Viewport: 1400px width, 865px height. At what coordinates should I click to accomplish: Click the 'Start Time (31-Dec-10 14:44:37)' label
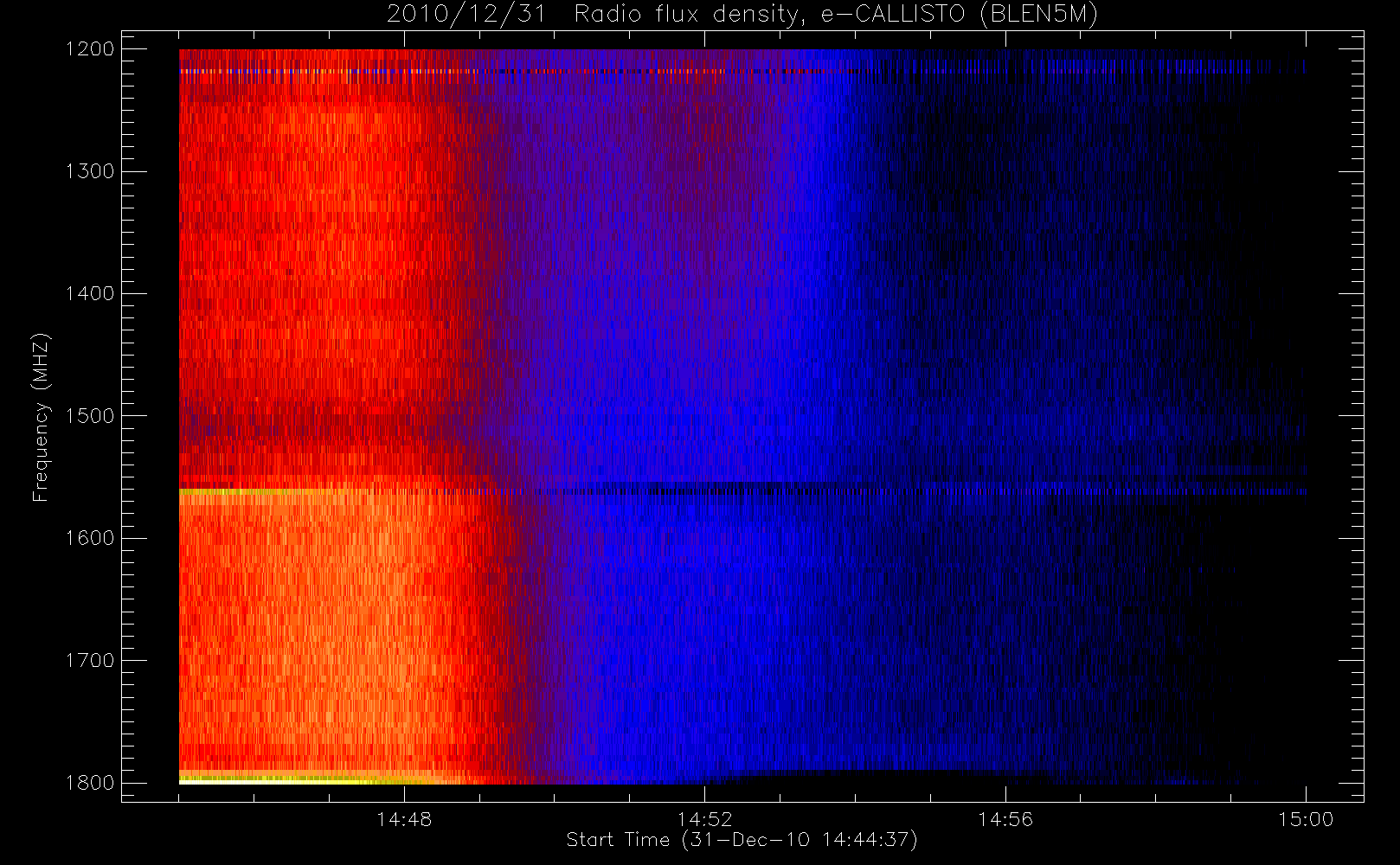click(742, 840)
